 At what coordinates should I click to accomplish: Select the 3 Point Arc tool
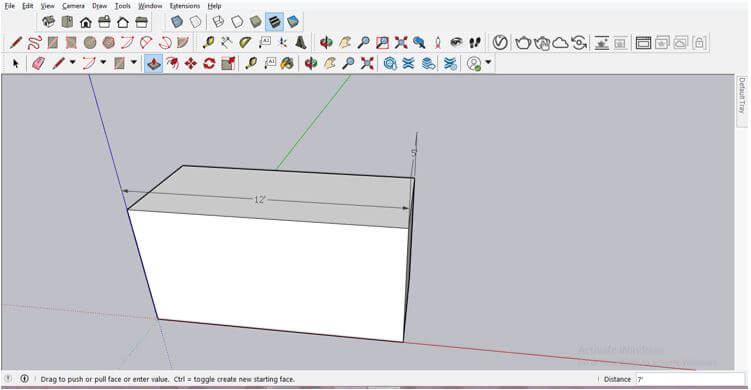click(x=165, y=43)
